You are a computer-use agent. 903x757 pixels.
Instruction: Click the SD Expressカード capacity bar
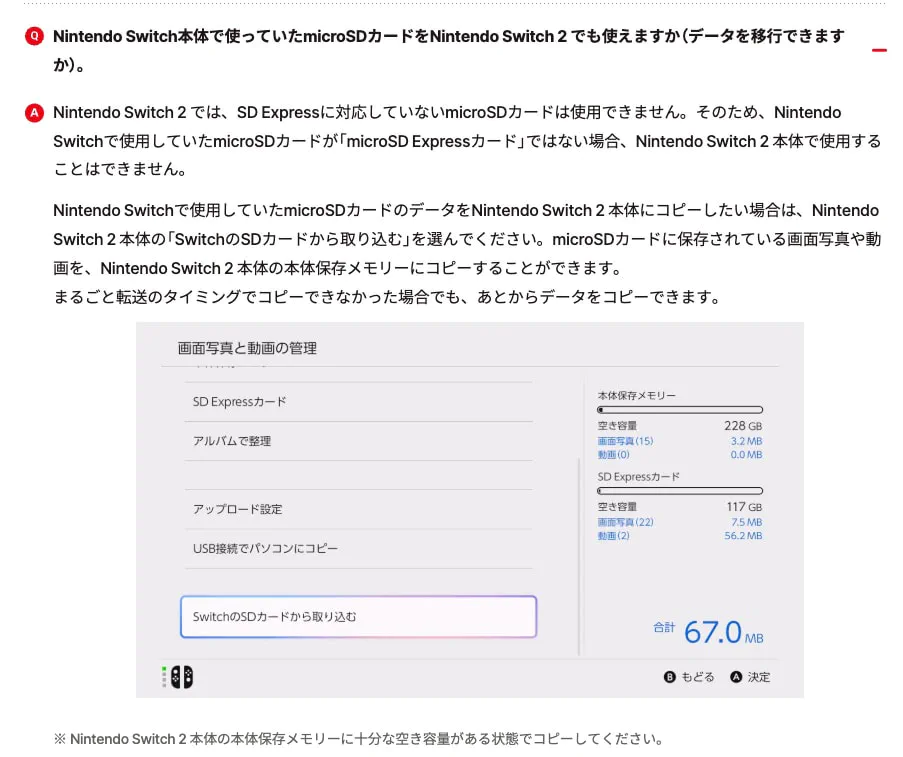pyautogui.click(x=680, y=491)
